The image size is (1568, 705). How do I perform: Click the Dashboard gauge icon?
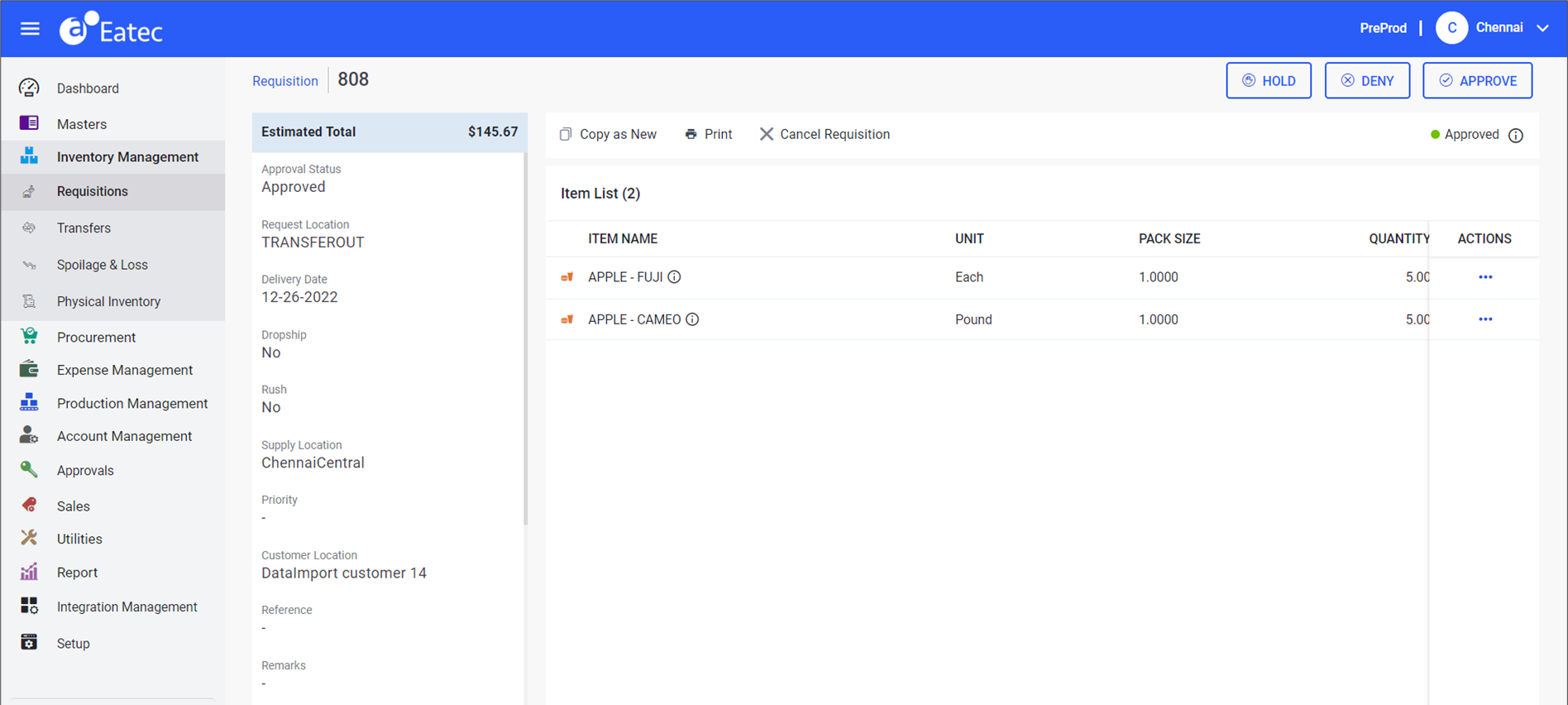[29, 88]
